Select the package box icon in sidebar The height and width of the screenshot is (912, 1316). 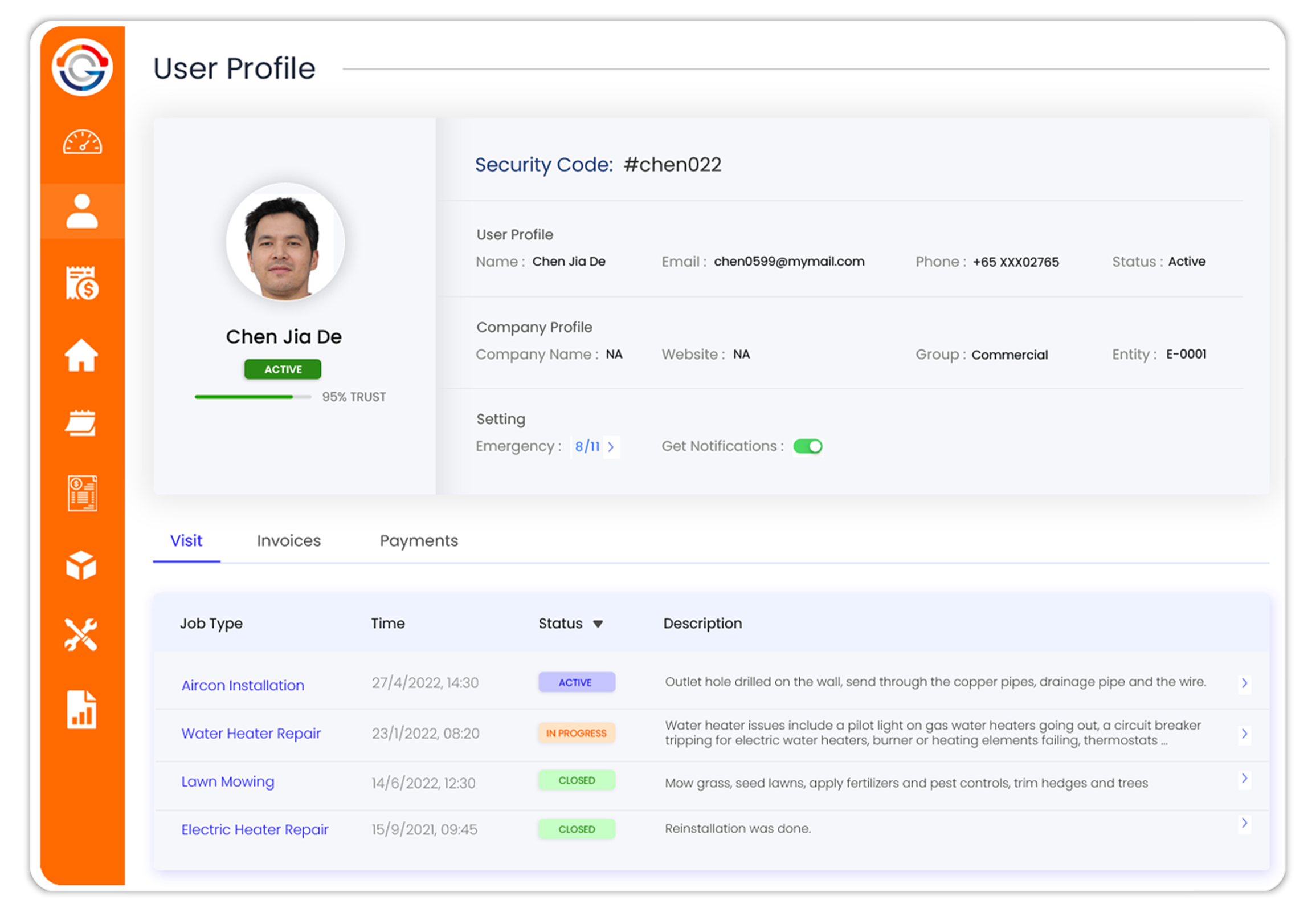click(x=81, y=565)
